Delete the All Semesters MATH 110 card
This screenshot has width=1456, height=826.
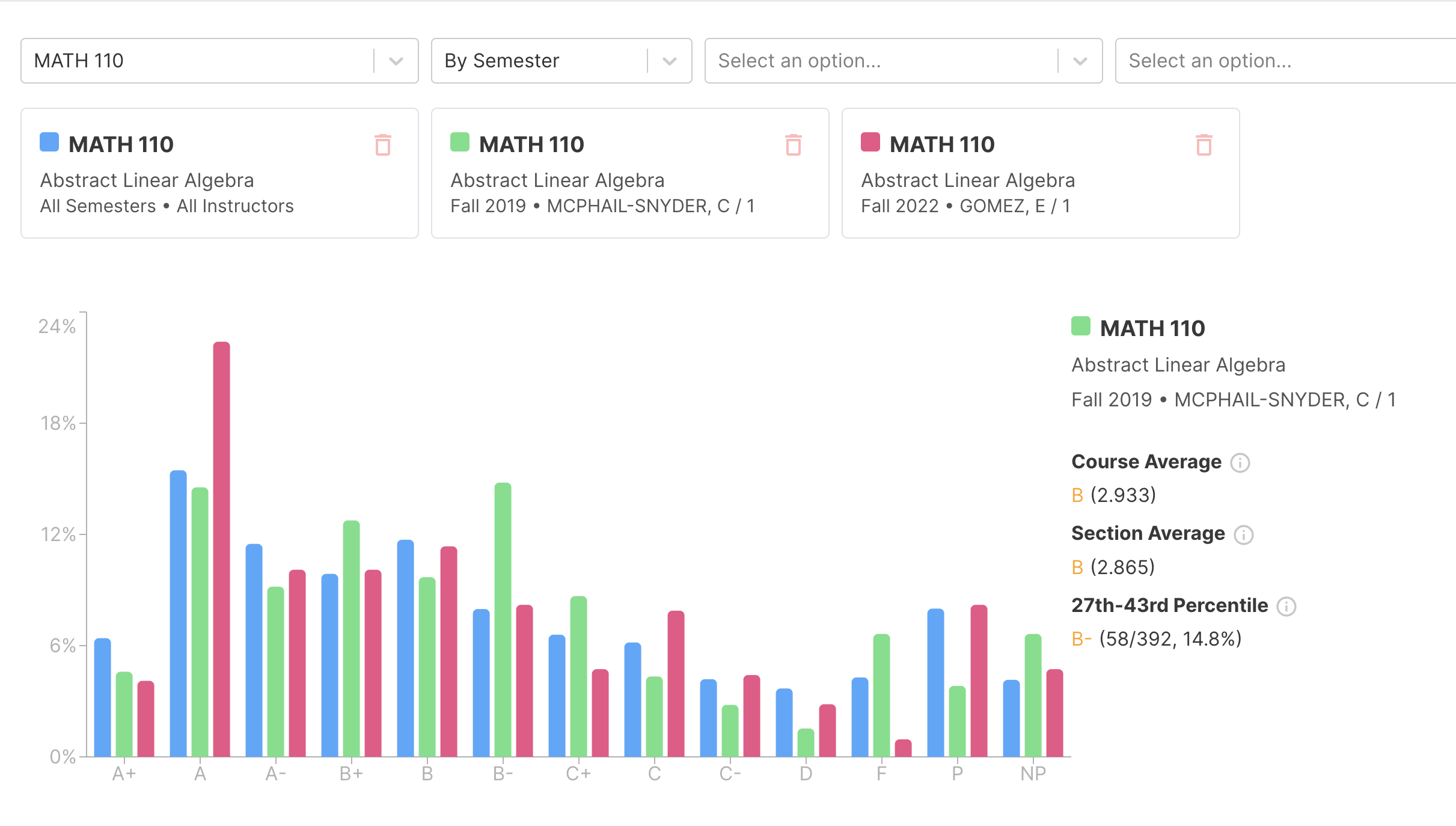click(x=383, y=145)
